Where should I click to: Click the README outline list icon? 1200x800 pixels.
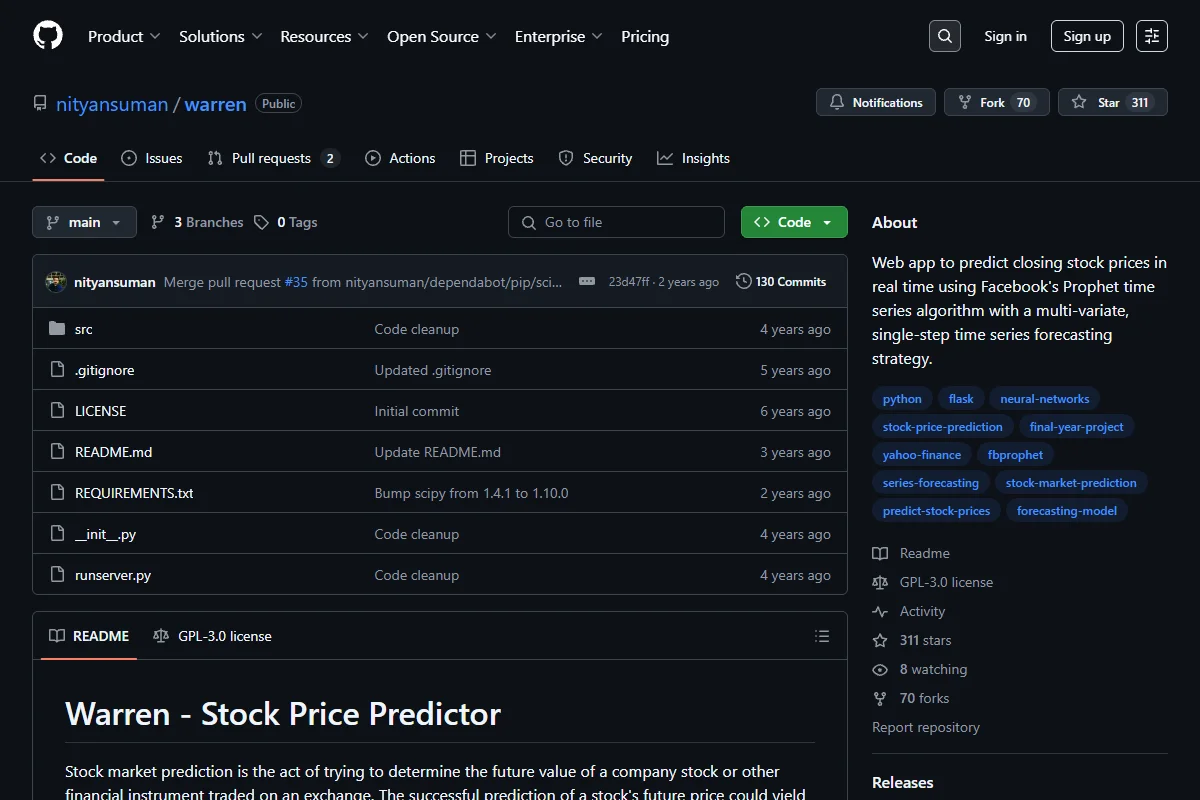point(822,636)
